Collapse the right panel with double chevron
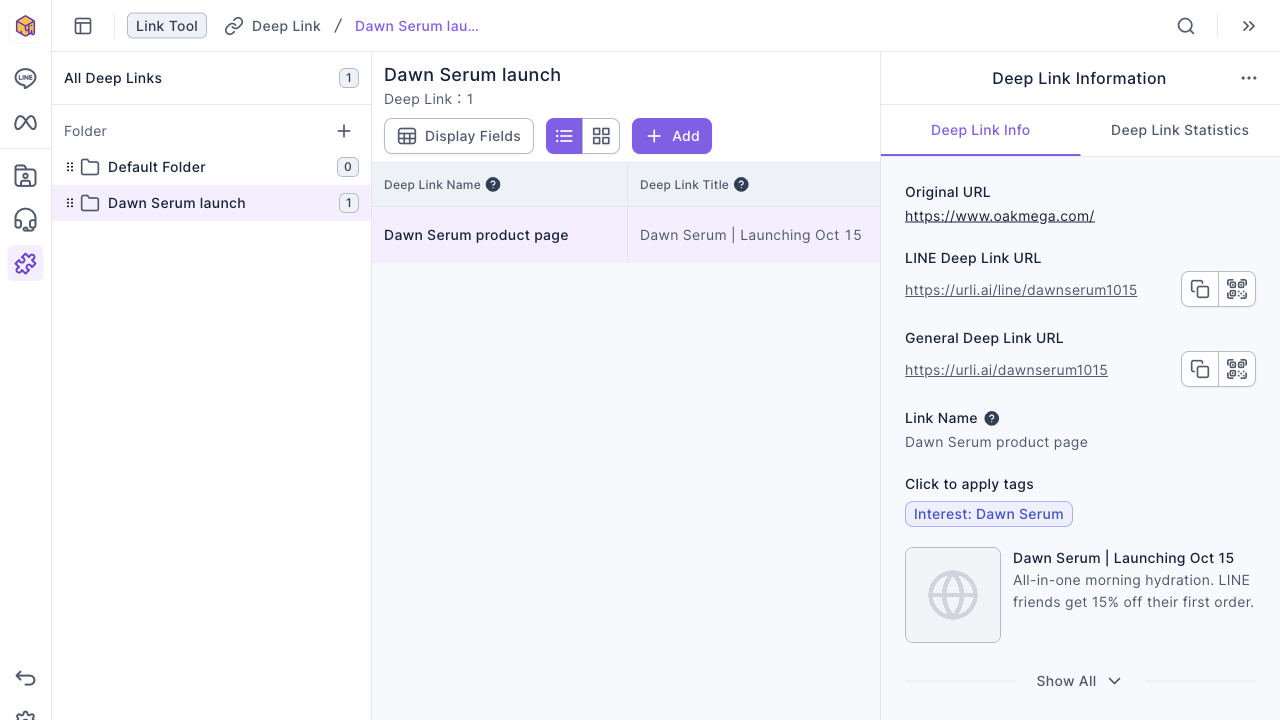 click(x=1249, y=26)
